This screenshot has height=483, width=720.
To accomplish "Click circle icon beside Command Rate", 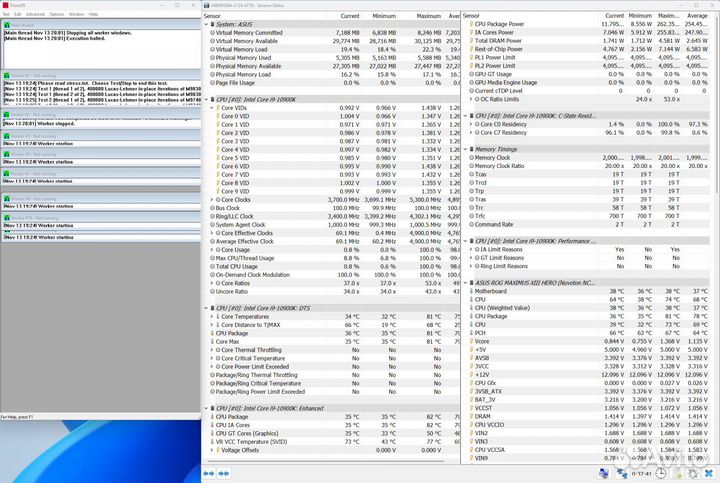I will (471, 225).
